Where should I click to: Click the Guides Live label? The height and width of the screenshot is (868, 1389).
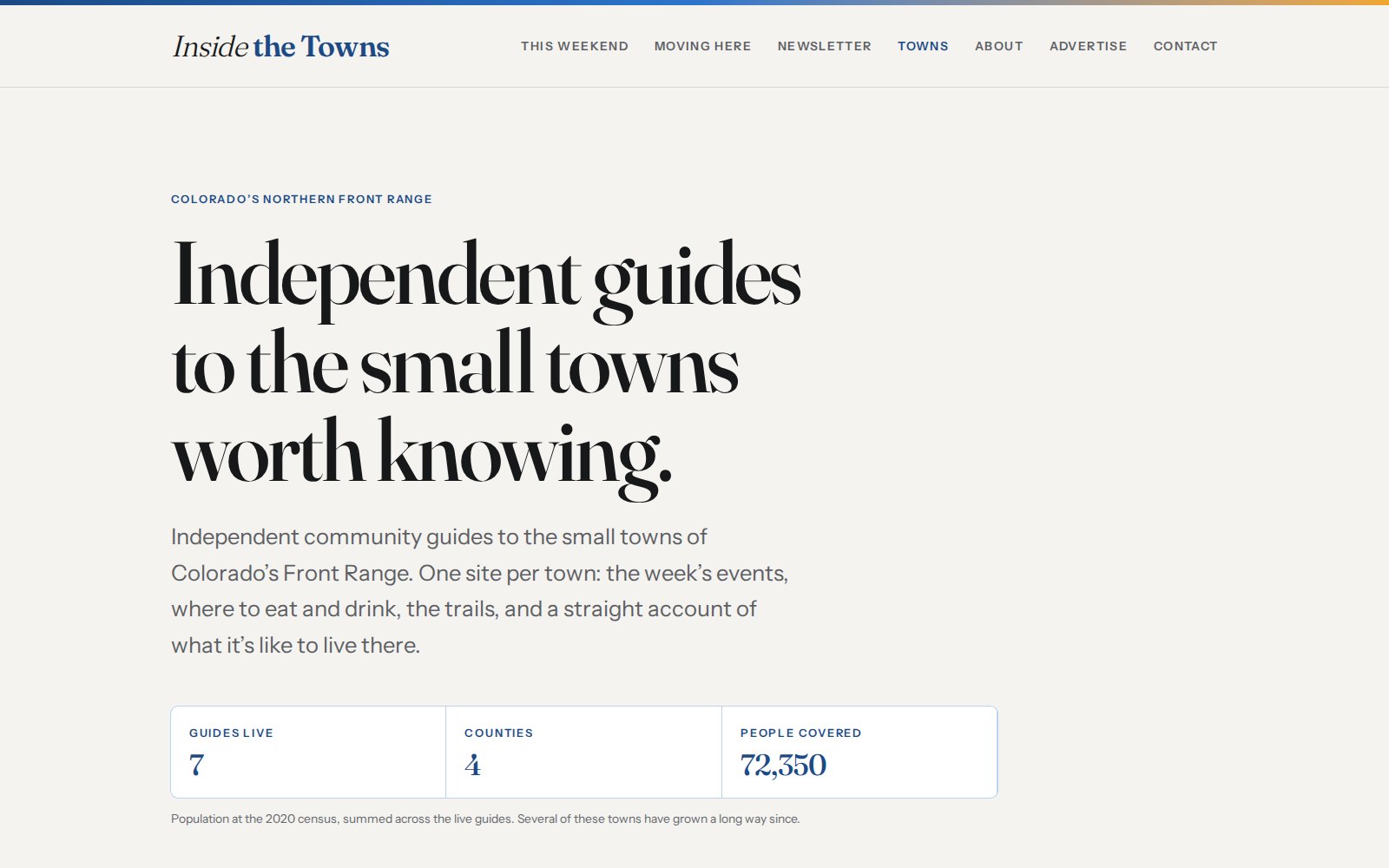[231, 733]
